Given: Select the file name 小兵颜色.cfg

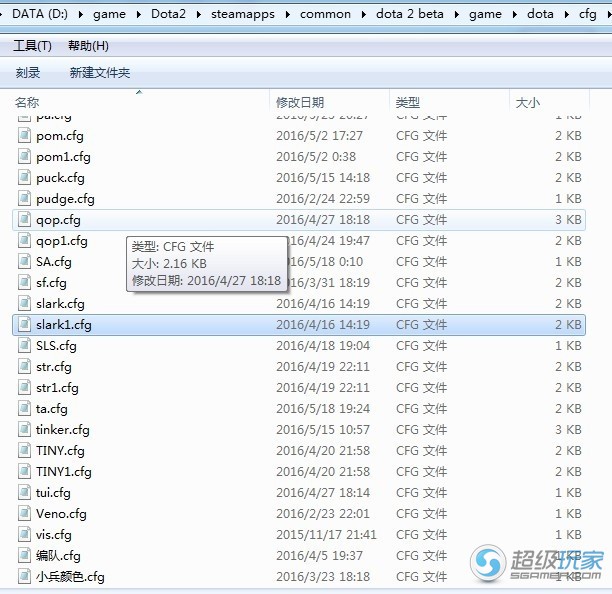Looking at the screenshot, I should (x=70, y=577).
